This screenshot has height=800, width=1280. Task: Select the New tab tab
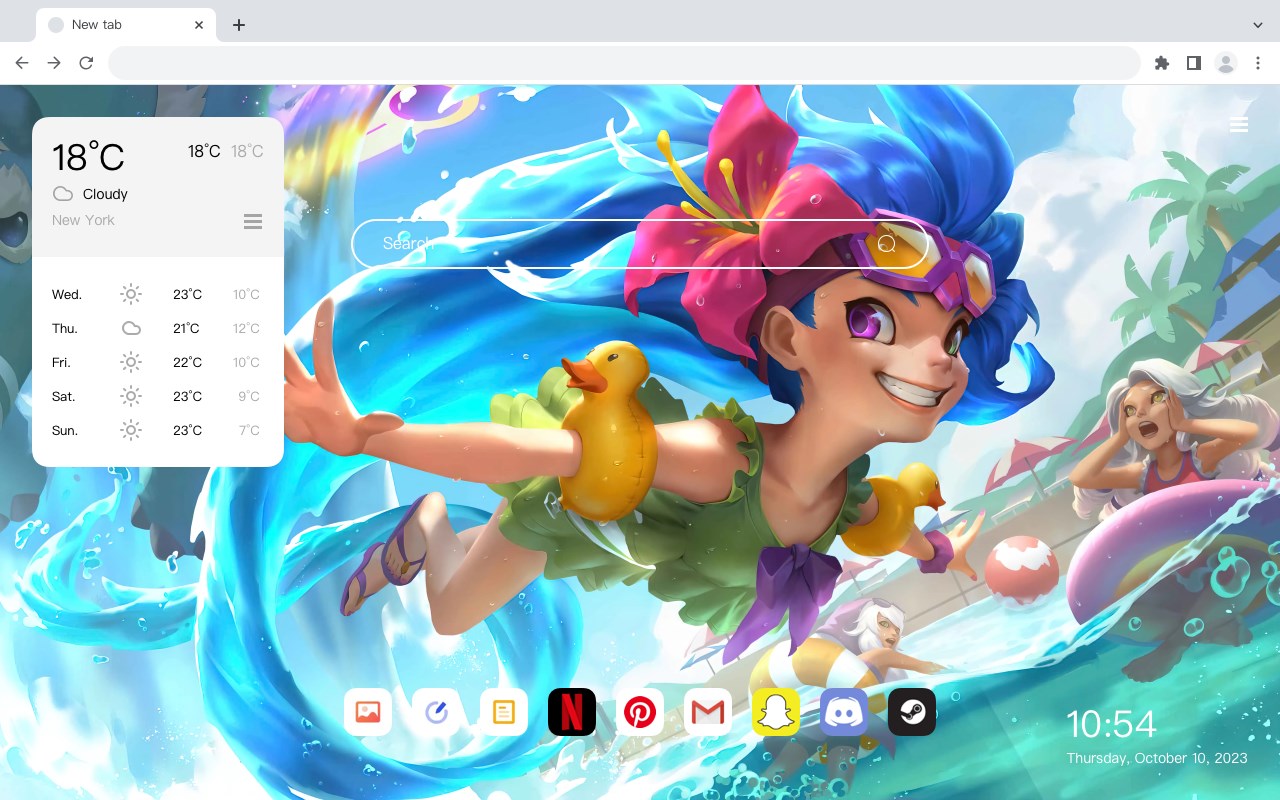tap(126, 25)
